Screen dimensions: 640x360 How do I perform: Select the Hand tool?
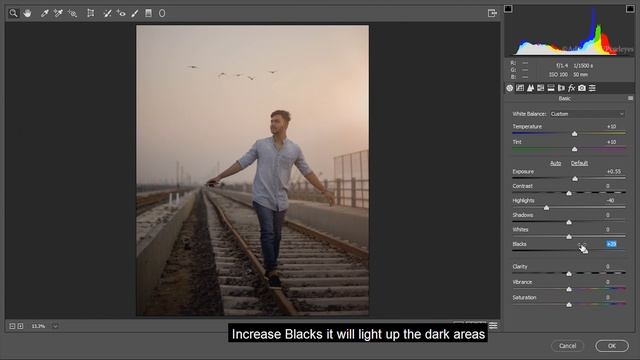pyautogui.click(x=27, y=13)
